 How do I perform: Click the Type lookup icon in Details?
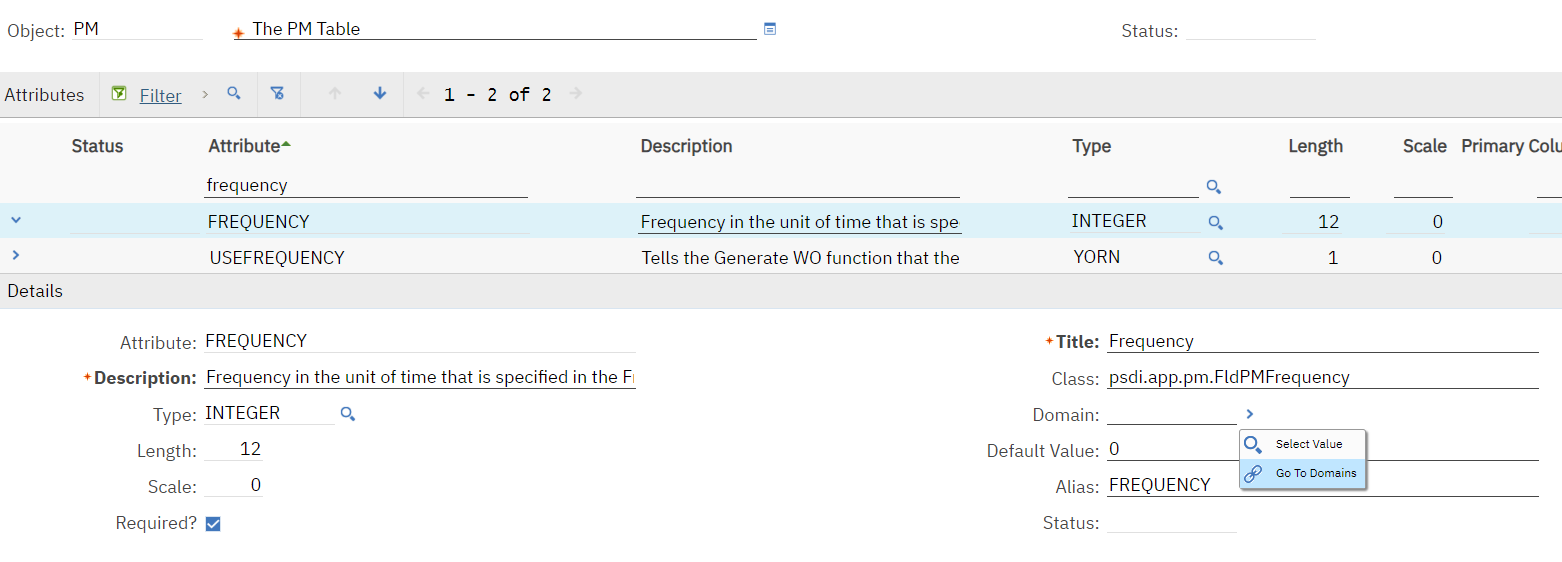pos(348,414)
